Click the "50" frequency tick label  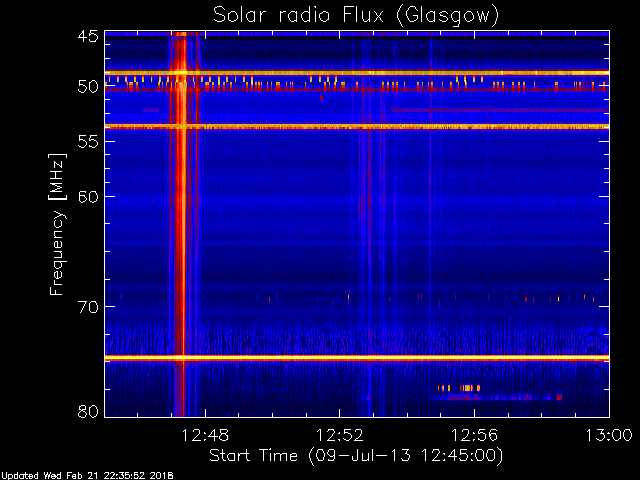(x=88, y=86)
